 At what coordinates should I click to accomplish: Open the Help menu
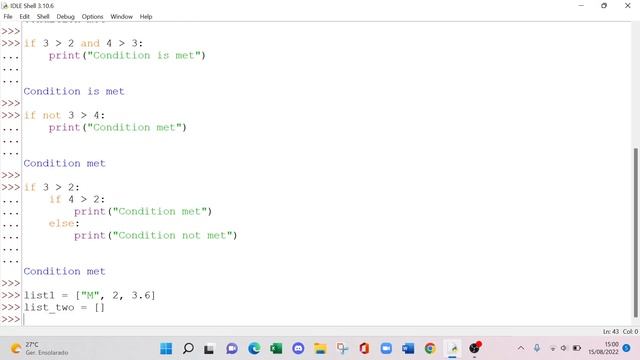[146, 17]
